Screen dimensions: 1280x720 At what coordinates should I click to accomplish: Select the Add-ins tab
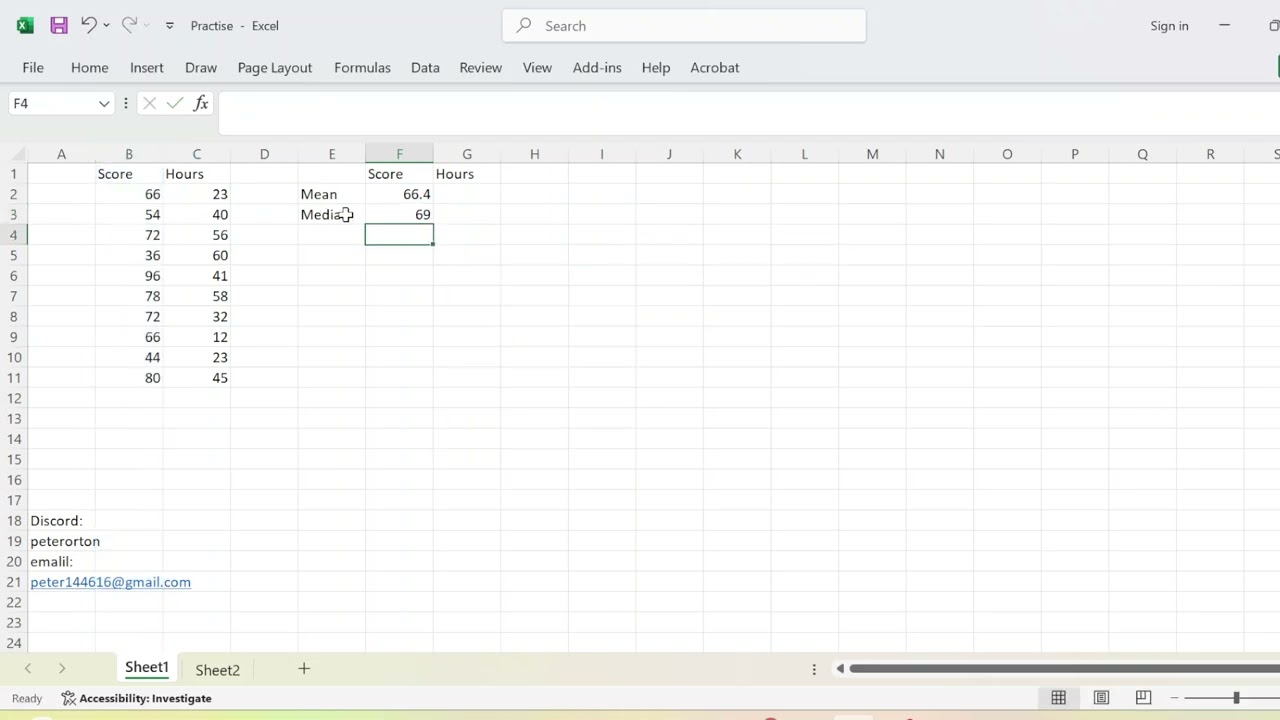(597, 67)
